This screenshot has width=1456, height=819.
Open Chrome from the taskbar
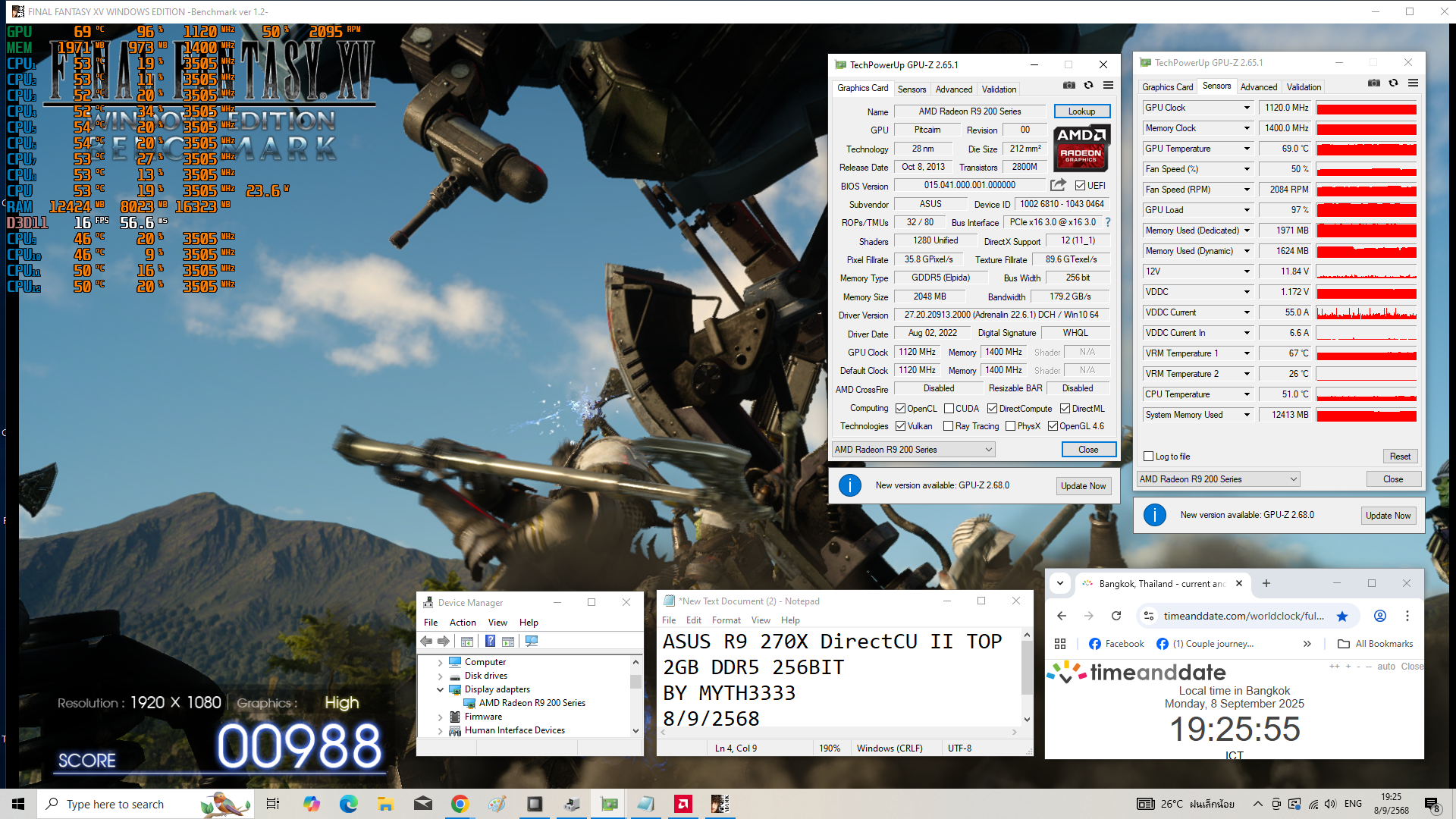(460, 804)
